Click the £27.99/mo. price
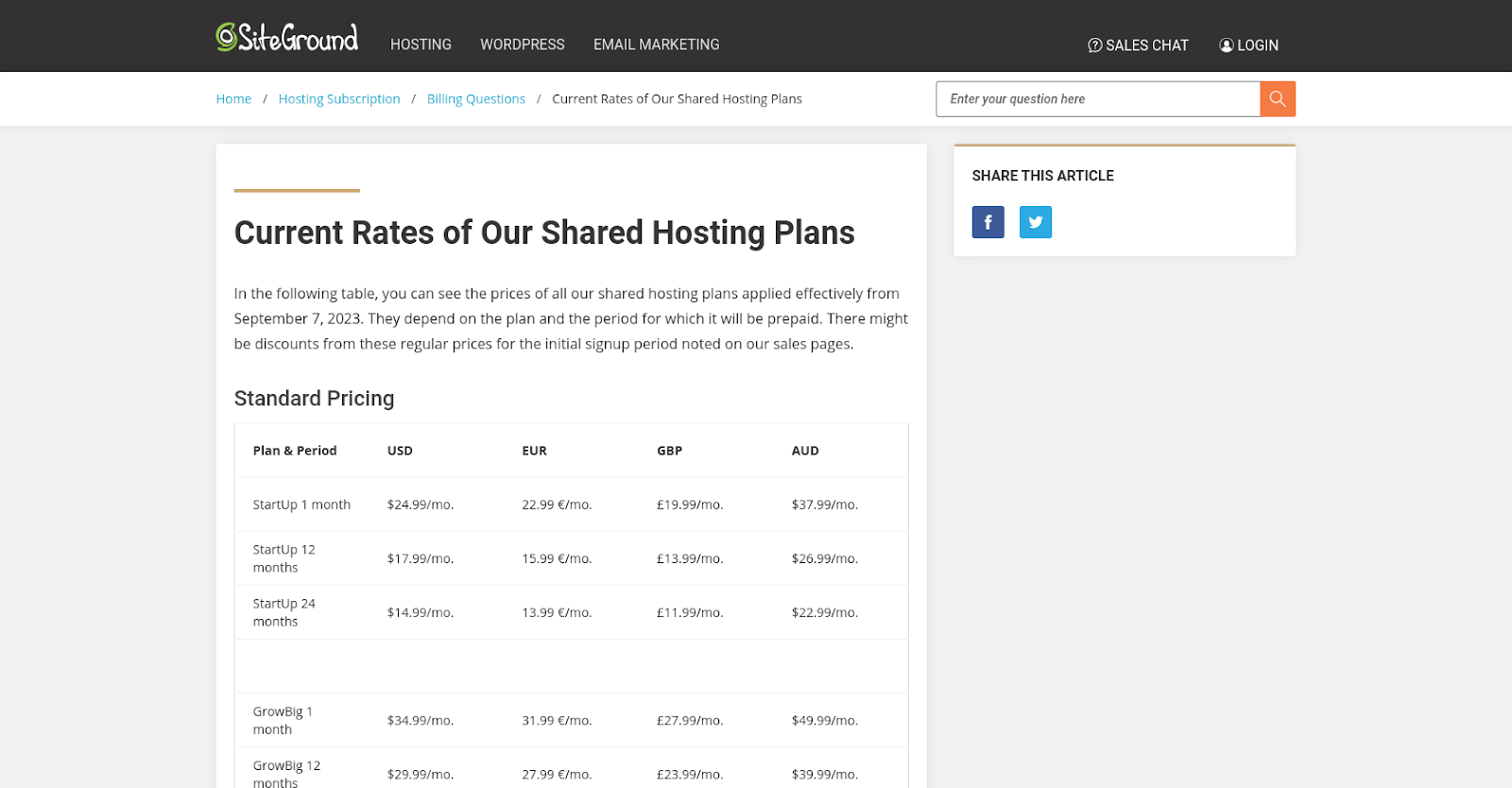 click(690, 720)
